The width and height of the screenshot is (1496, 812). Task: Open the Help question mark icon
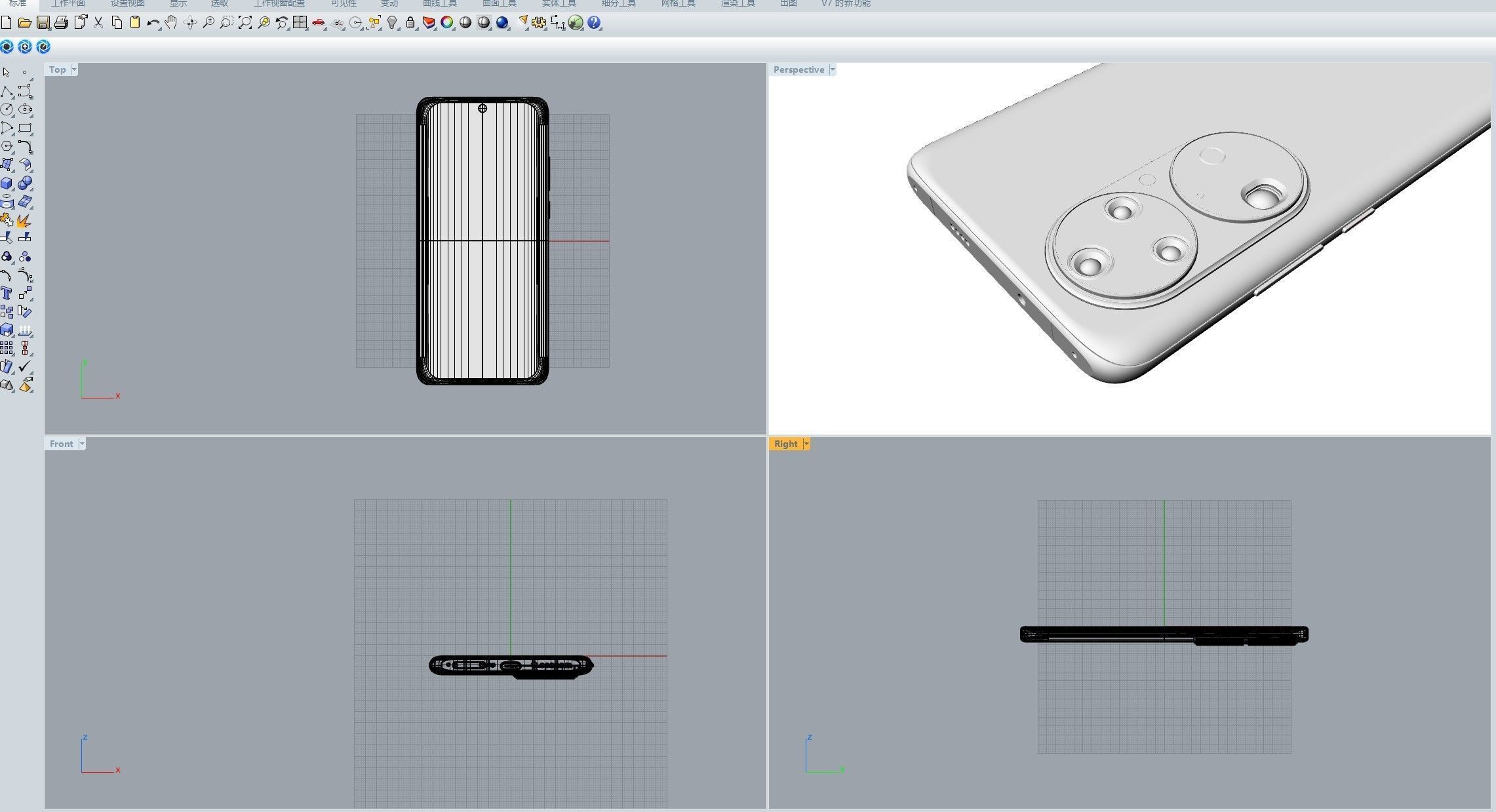(x=594, y=23)
